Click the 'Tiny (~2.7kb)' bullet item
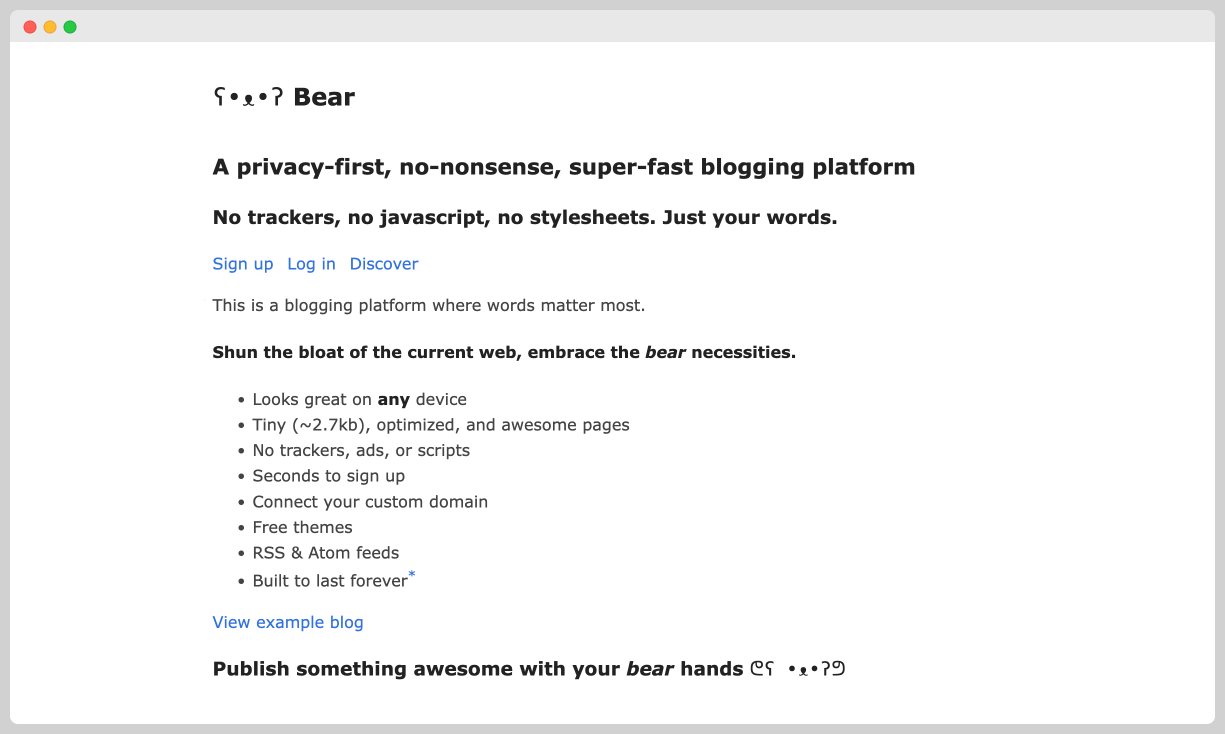Screen dimensions: 1225x734 tap(441, 424)
